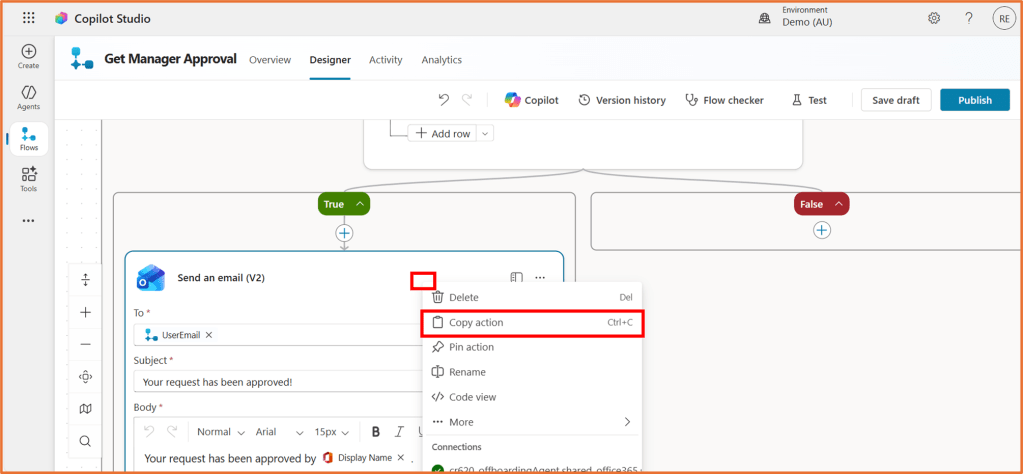
Task: Remove the Display Name token
Action: (x=401, y=458)
